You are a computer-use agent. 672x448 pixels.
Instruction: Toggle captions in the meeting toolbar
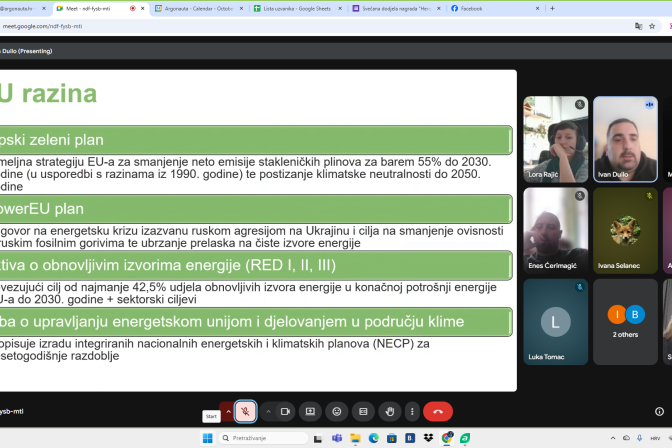click(363, 411)
